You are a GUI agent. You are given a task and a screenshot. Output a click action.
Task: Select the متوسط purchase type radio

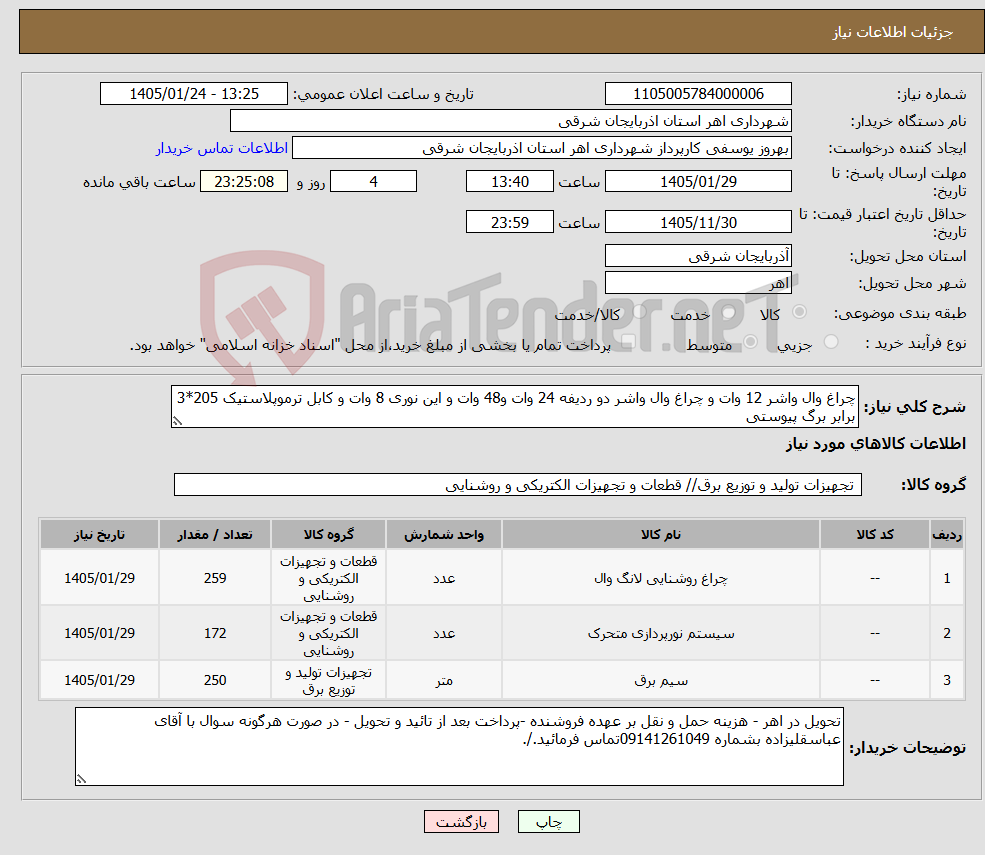(750, 342)
